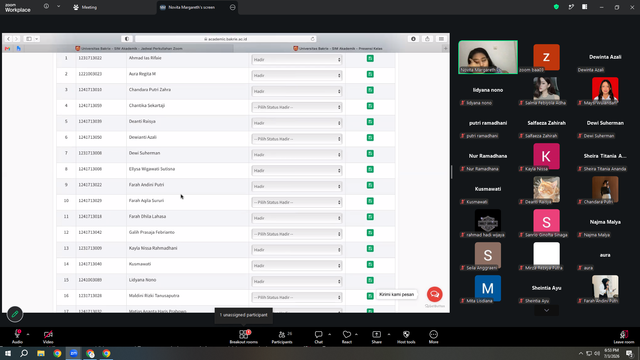Click green save icon for Kusmawati row

[x=370, y=264]
